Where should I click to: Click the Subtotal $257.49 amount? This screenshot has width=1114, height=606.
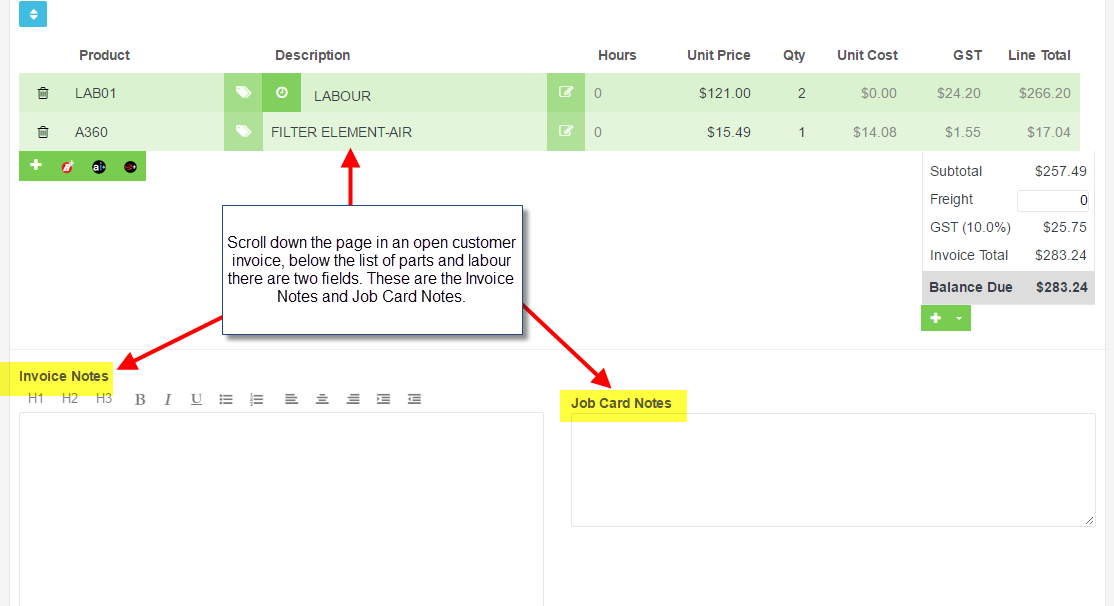coord(1061,171)
